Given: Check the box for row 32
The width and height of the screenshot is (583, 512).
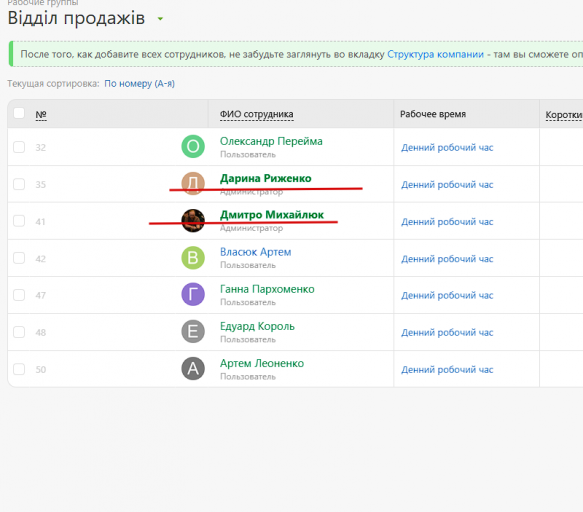Looking at the screenshot, I should 19,147.
